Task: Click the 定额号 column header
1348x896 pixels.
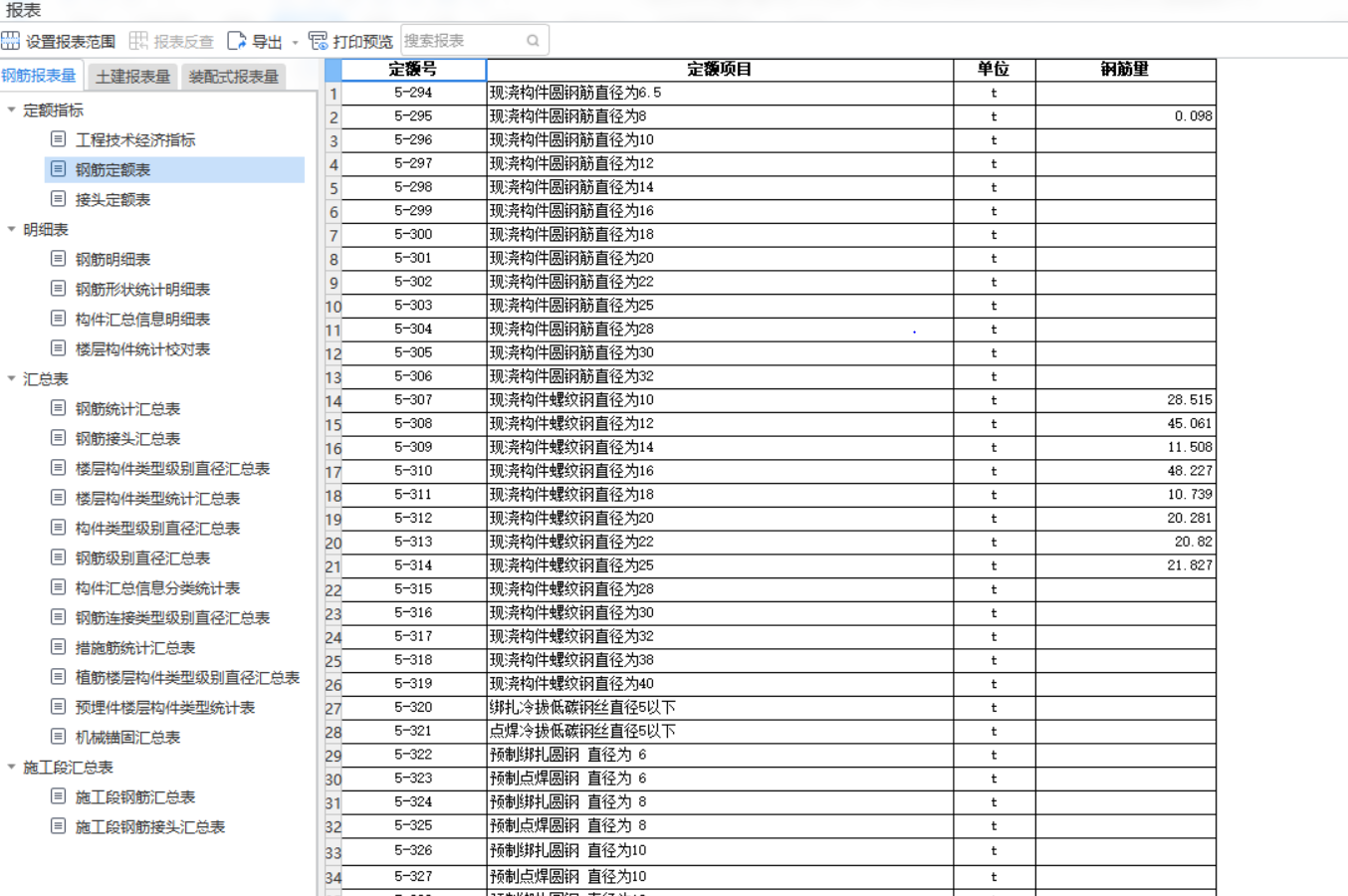Action: click(x=413, y=70)
